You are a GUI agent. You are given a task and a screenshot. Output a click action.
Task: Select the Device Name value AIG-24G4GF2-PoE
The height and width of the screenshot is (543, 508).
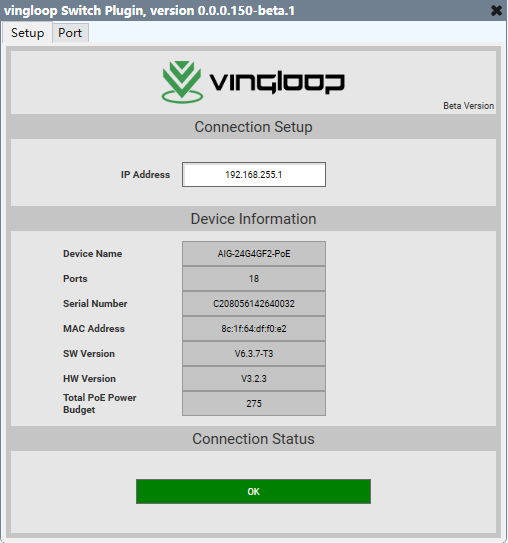(x=254, y=253)
